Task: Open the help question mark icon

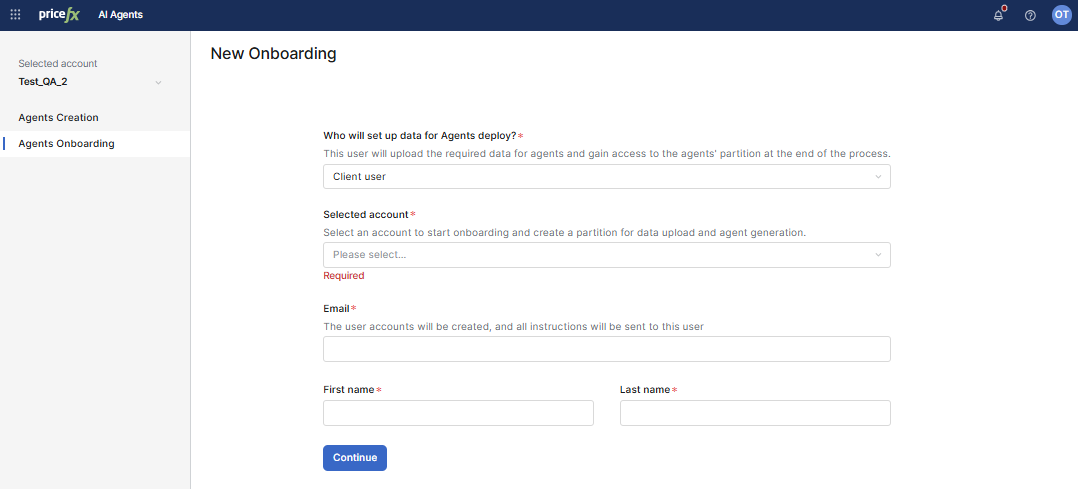Action: click(1030, 15)
